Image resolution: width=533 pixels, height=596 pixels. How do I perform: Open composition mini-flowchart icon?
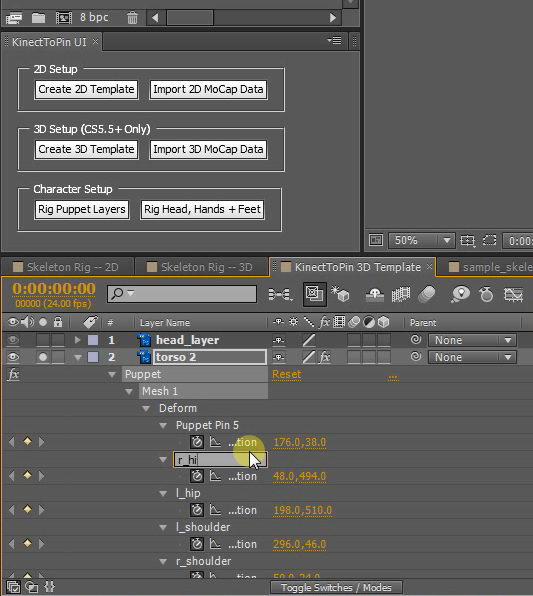(x=280, y=294)
